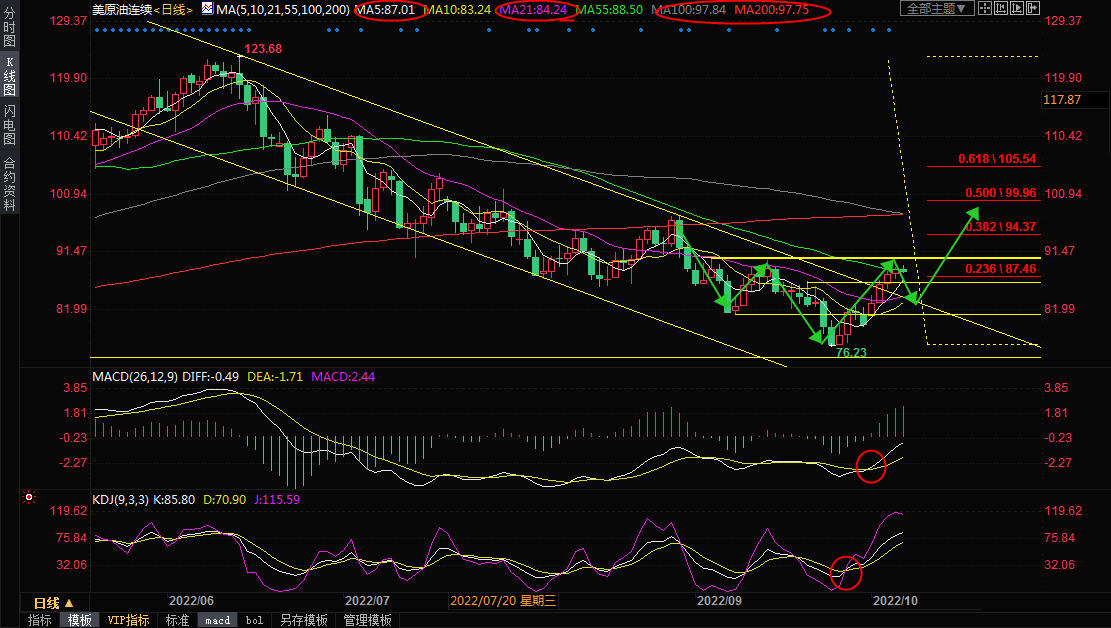Toggle the bol indicator template
The width and height of the screenshot is (1111, 628).
254,620
